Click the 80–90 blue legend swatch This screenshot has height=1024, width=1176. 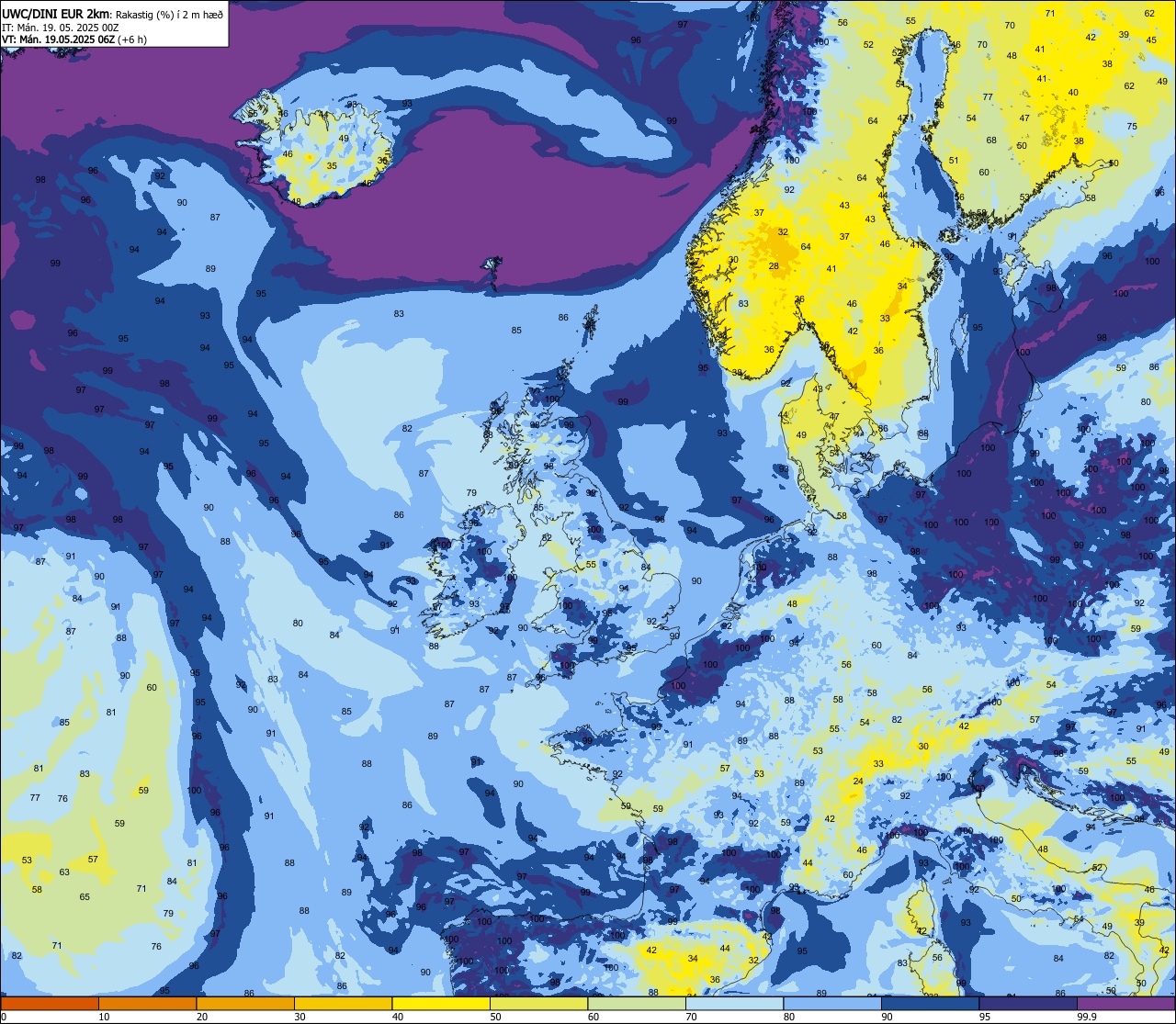tap(832, 1003)
